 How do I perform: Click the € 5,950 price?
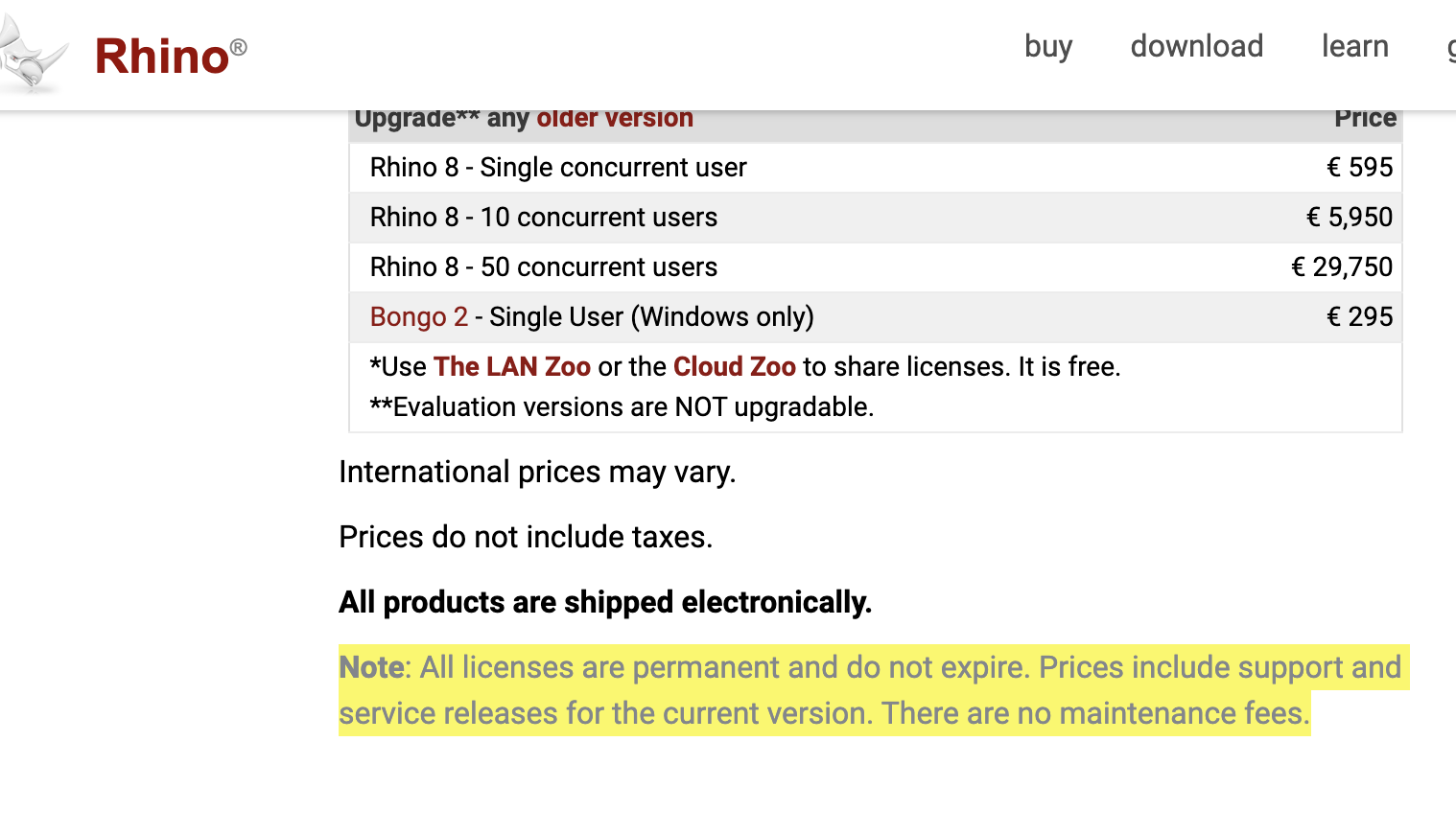point(1349,217)
